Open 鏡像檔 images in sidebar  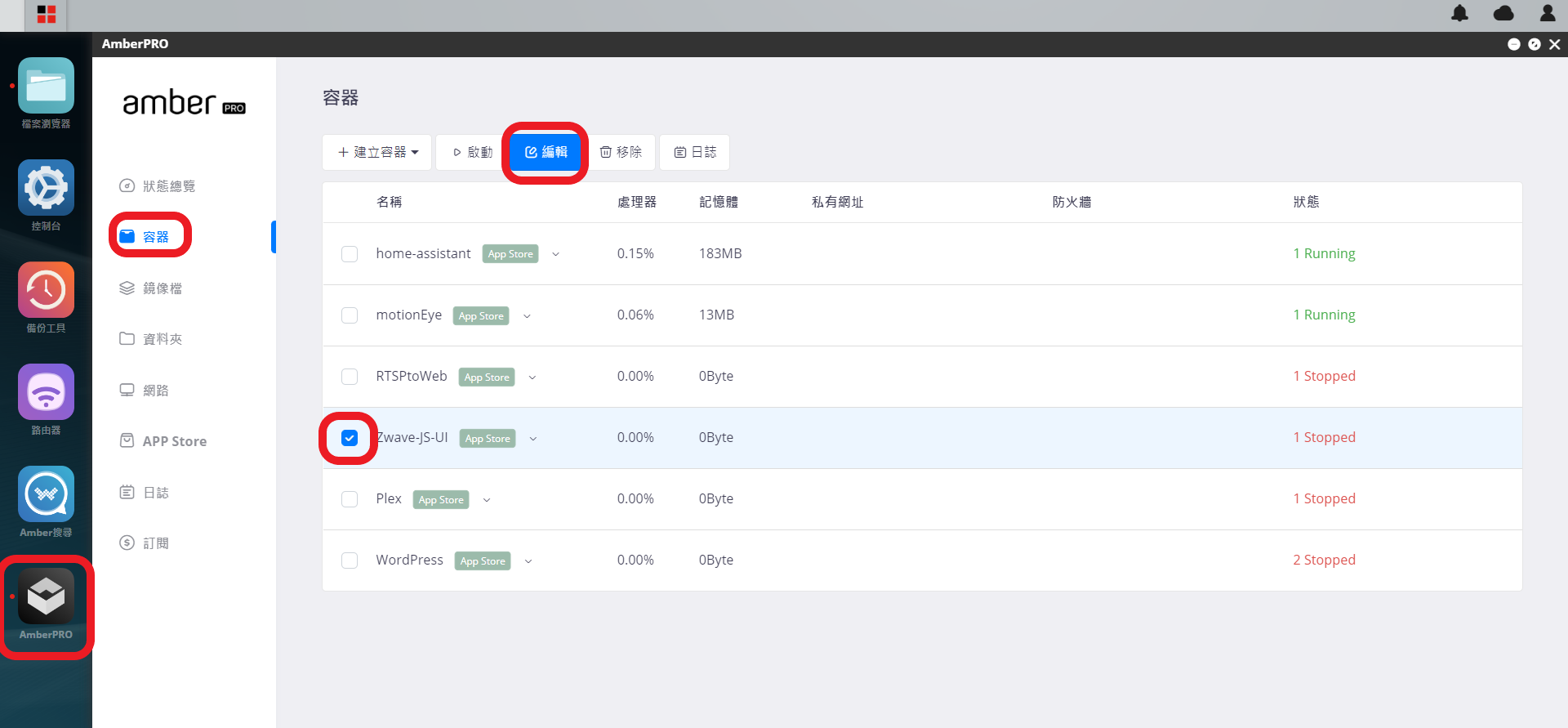[151, 288]
